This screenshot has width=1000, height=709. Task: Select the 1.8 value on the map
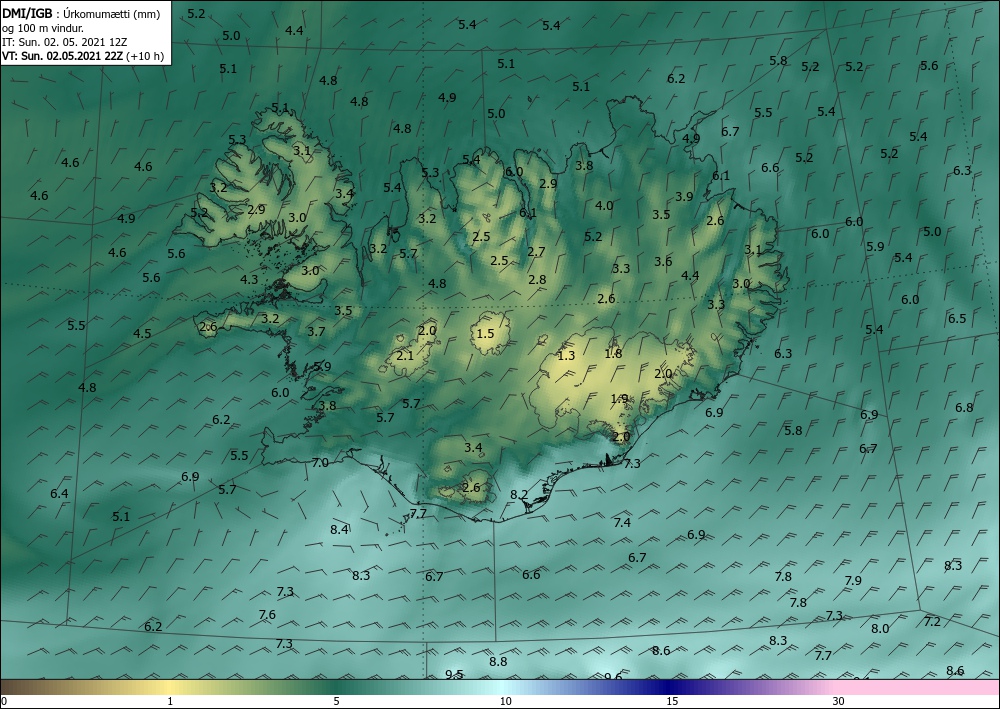tap(613, 353)
